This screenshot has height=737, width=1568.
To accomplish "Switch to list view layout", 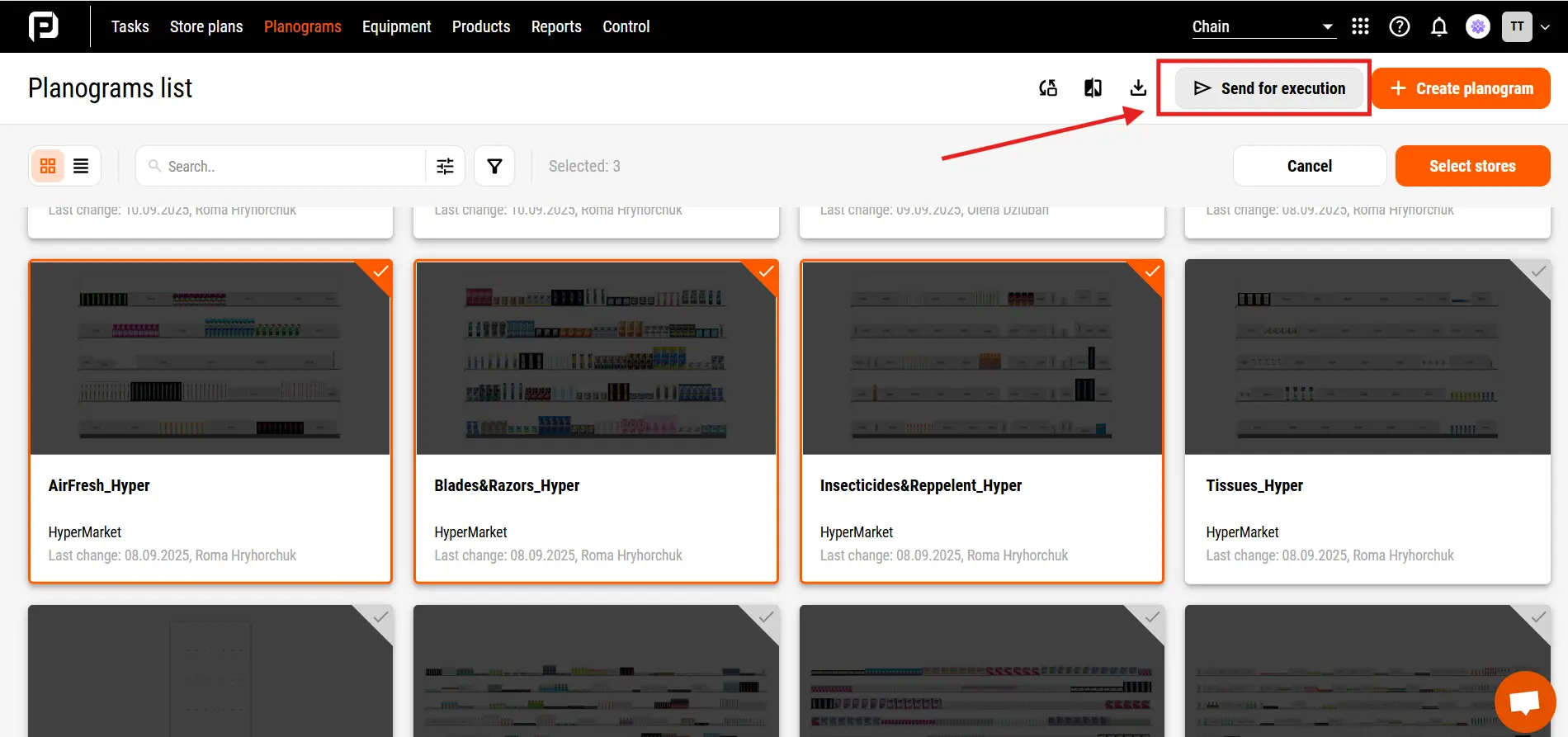I will click(81, 166).
